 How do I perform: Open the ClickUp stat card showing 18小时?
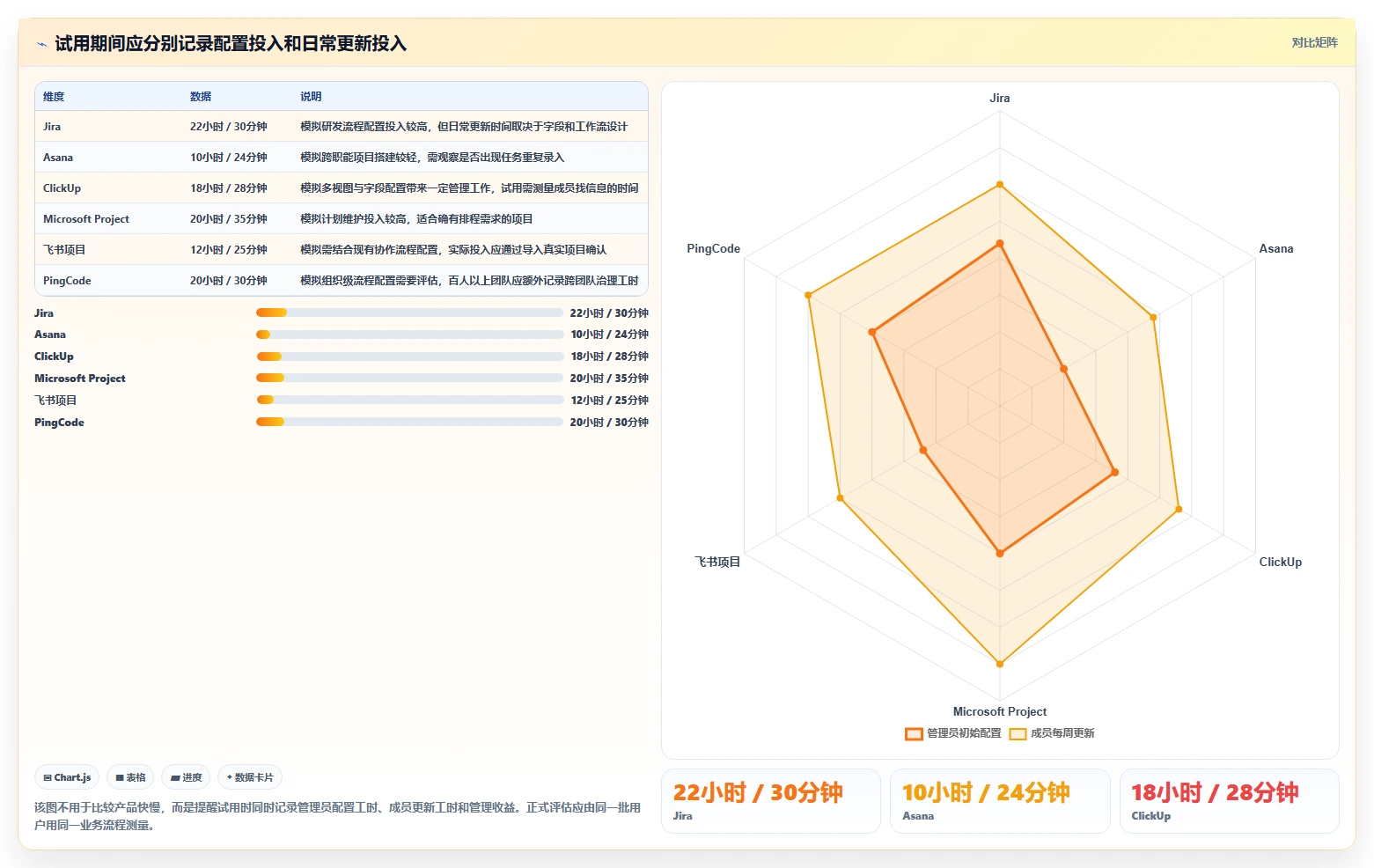[1230, 801]
